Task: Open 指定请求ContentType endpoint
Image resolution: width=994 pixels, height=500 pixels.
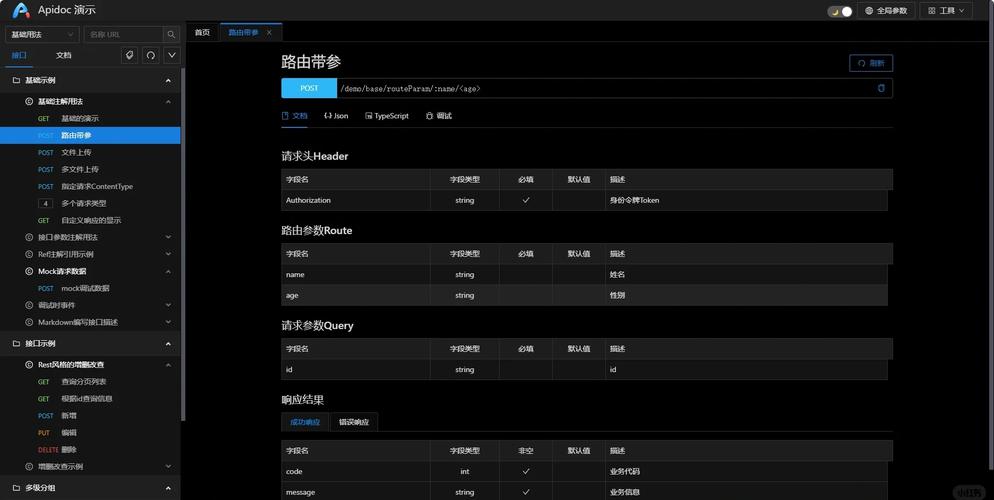Action: (x=90, y=186)
